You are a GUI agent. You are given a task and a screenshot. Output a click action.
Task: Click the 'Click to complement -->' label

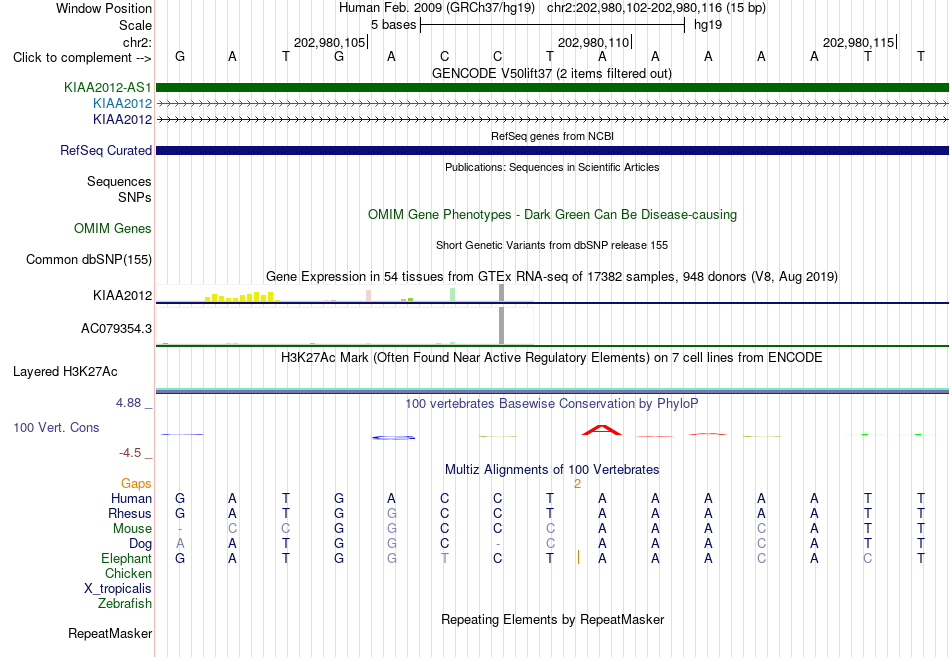pos(82,58)
